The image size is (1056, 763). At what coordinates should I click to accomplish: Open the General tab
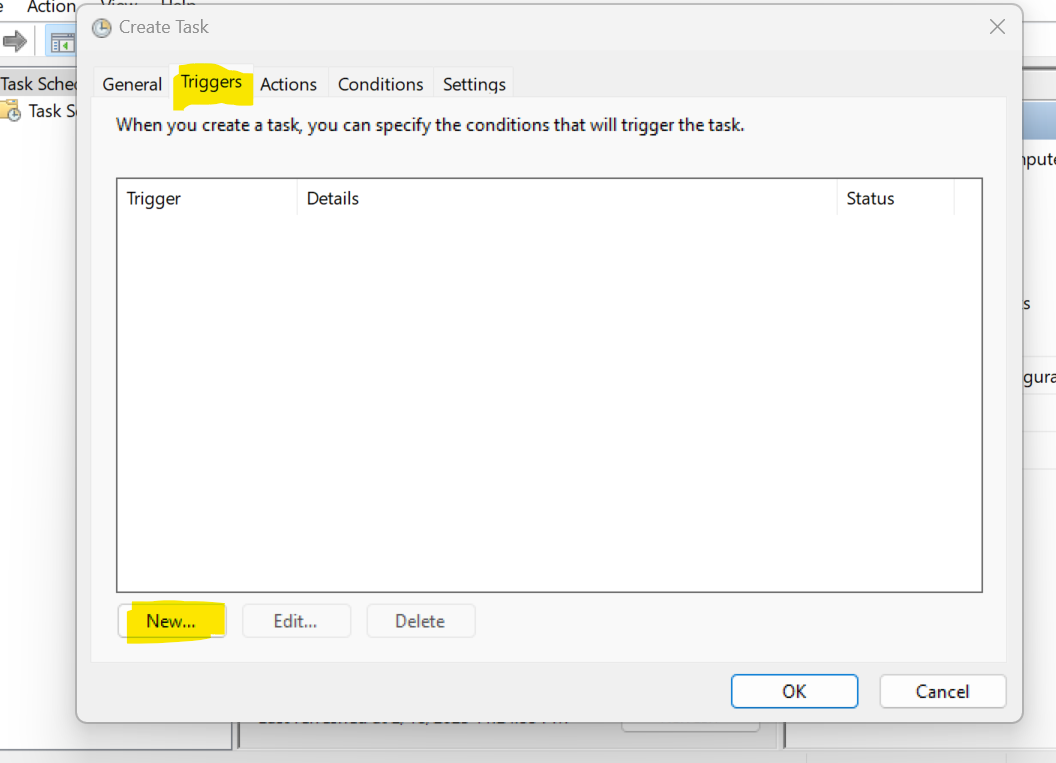[132, 84]
